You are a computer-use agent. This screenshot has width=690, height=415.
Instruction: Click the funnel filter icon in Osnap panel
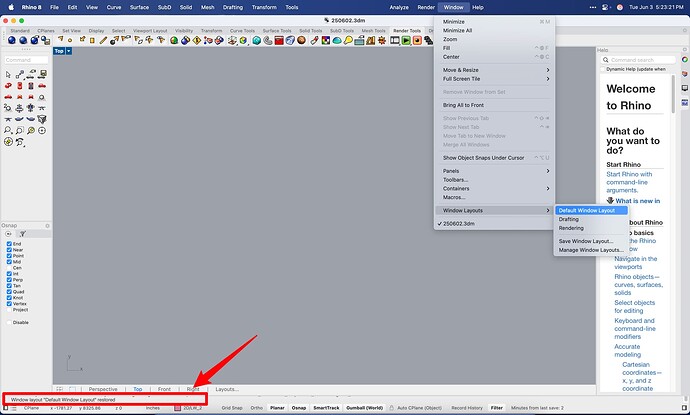tap(22, 234)
